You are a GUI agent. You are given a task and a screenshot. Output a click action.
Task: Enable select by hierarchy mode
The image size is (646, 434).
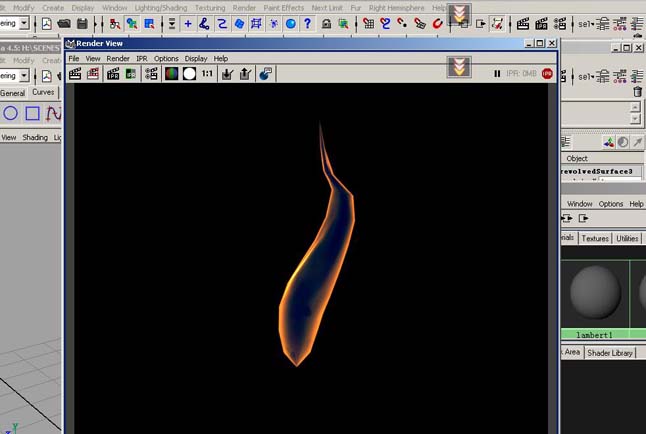pos(115,24)
